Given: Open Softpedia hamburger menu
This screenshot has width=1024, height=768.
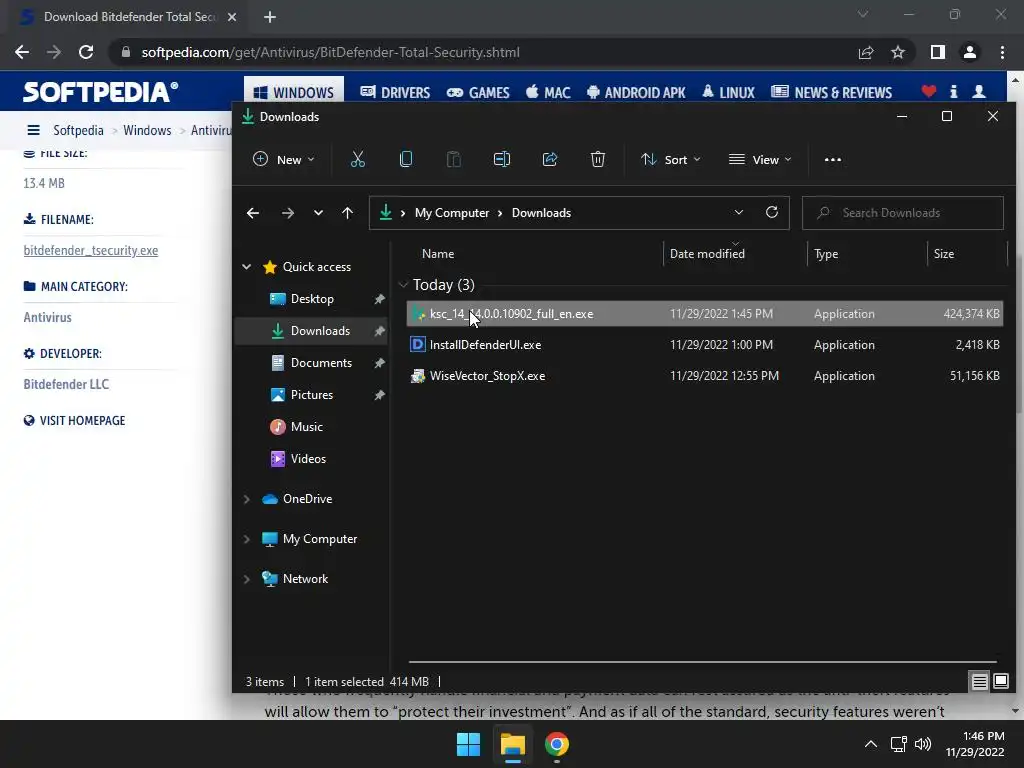Looking at the screenshot, I should pyautogui.click(x=33, y=130).
